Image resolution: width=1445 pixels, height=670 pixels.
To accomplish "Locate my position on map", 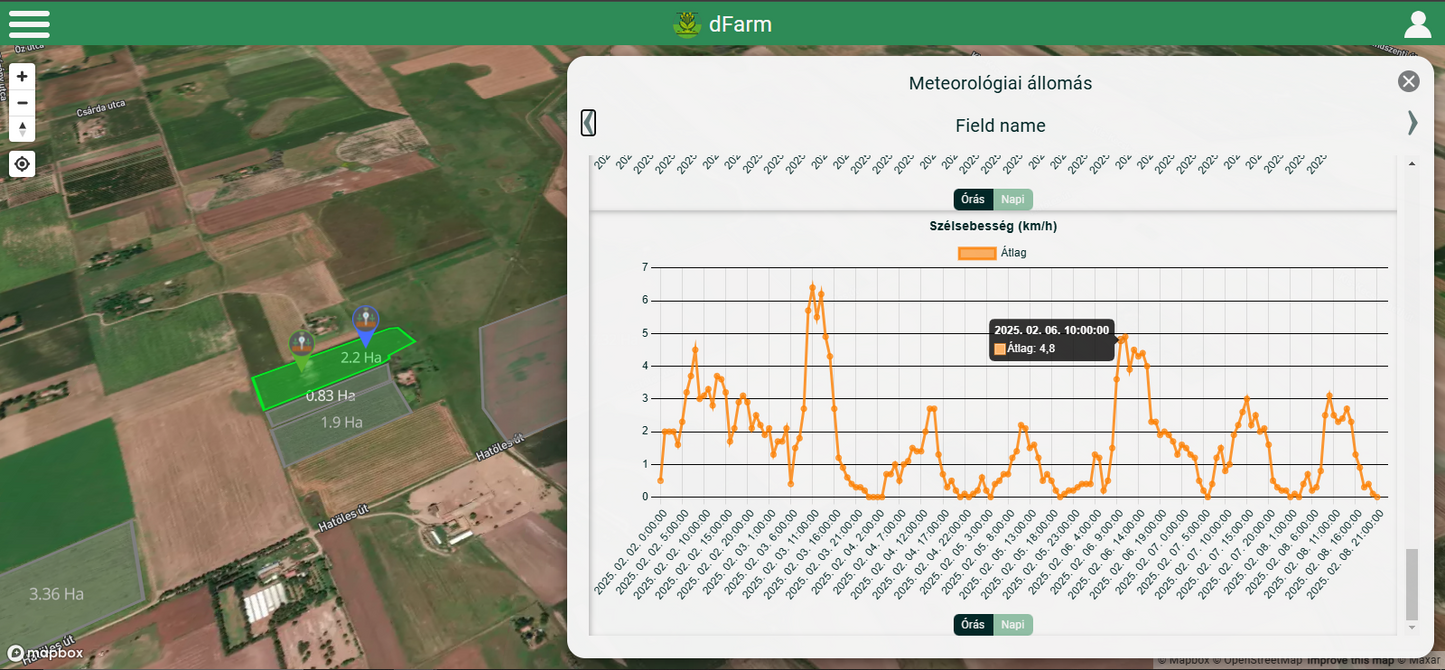I will (22, 164).
